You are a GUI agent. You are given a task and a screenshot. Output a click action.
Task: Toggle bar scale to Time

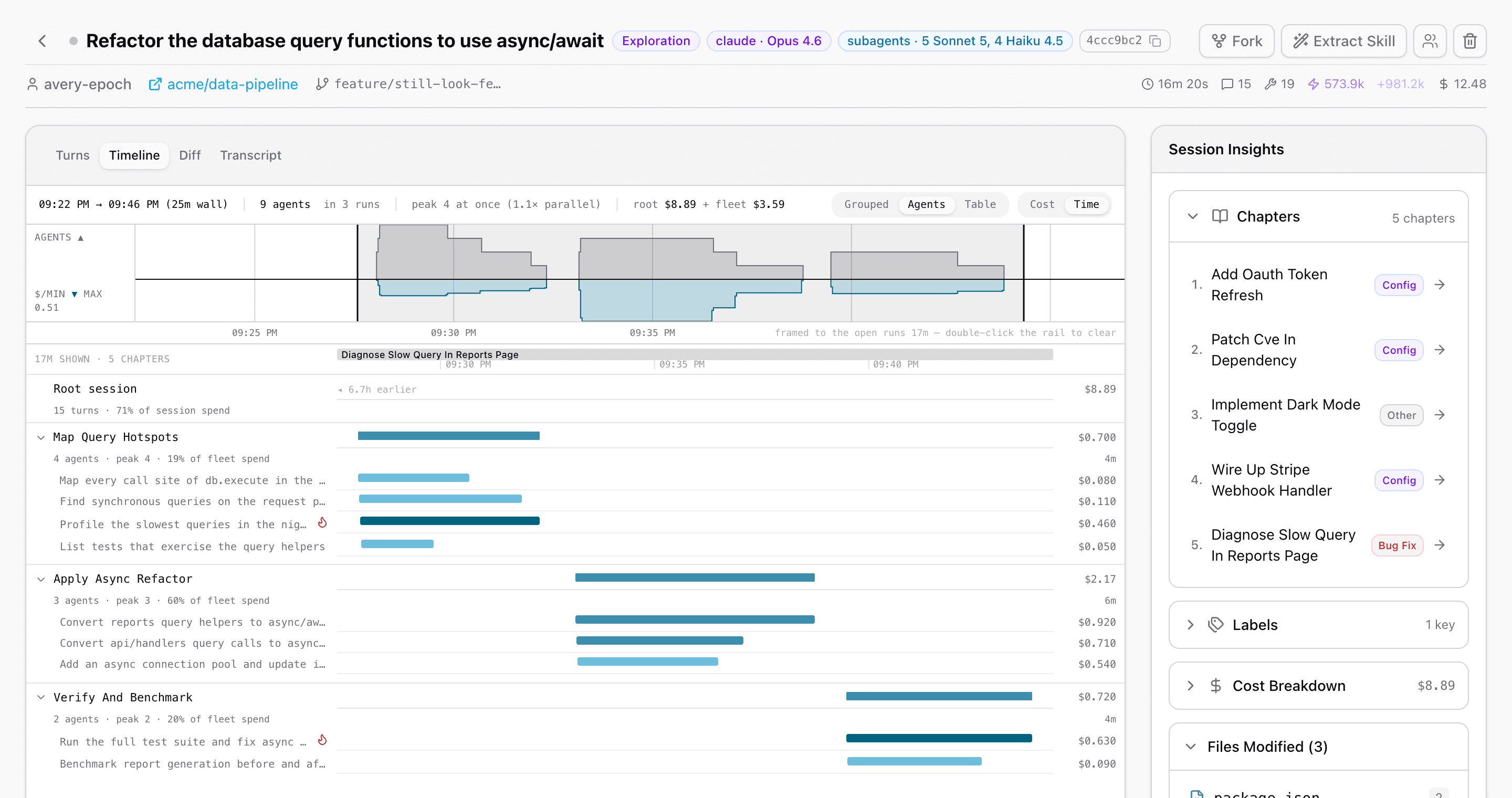pos(1086,205)
